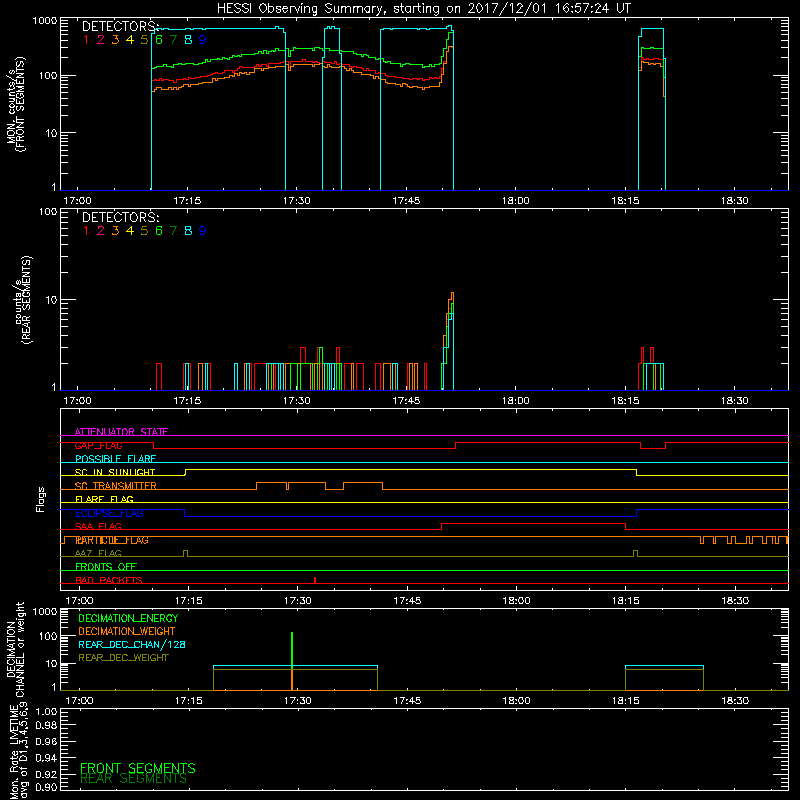This screenshot has width=800, height=800.
Task: Click the REAR SEGMENTS livetime legend text
Action: click(x=134, y=779)
